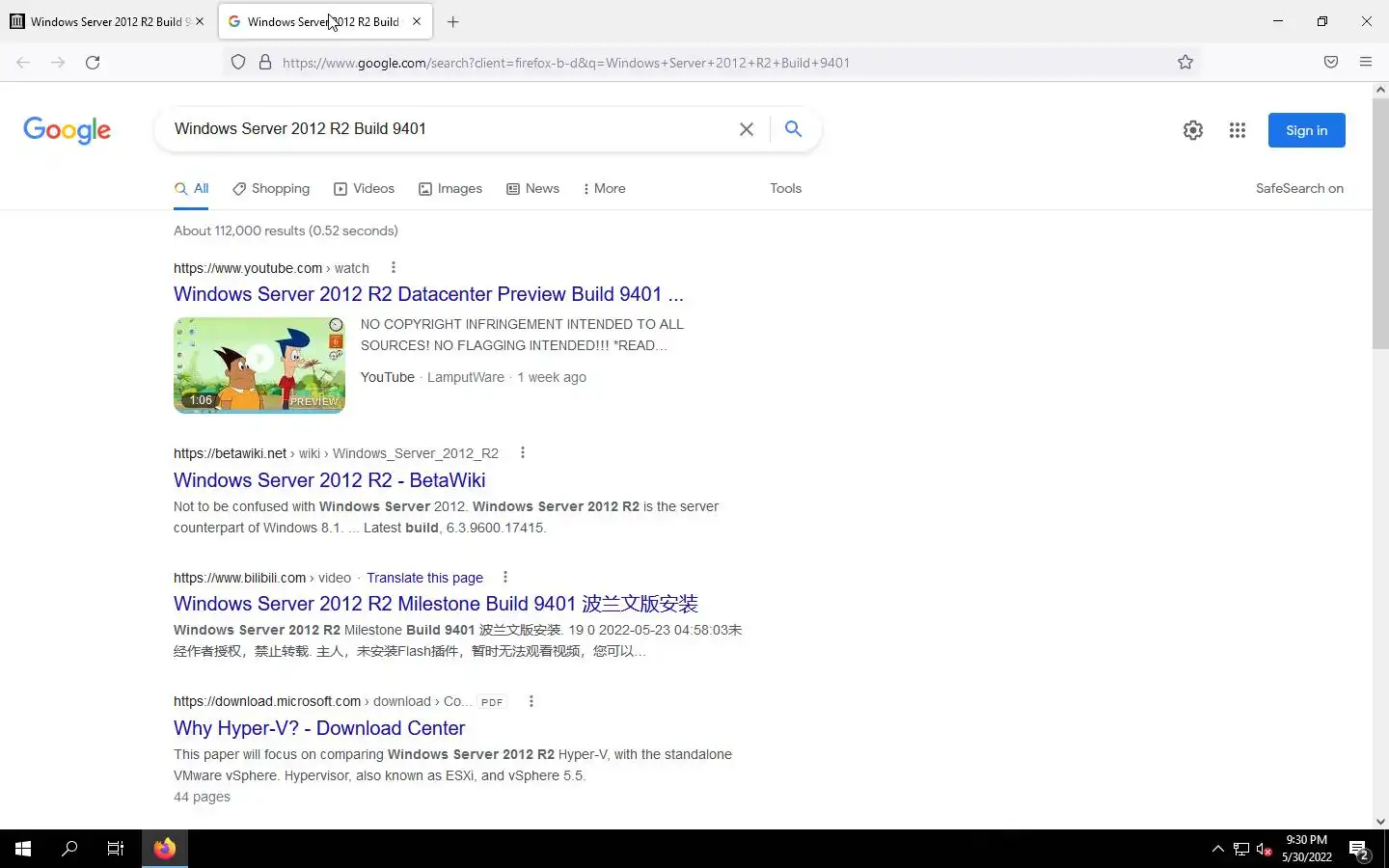Show site security padlock info
The height and width of the screenshot is (868, 1389).
264,63
